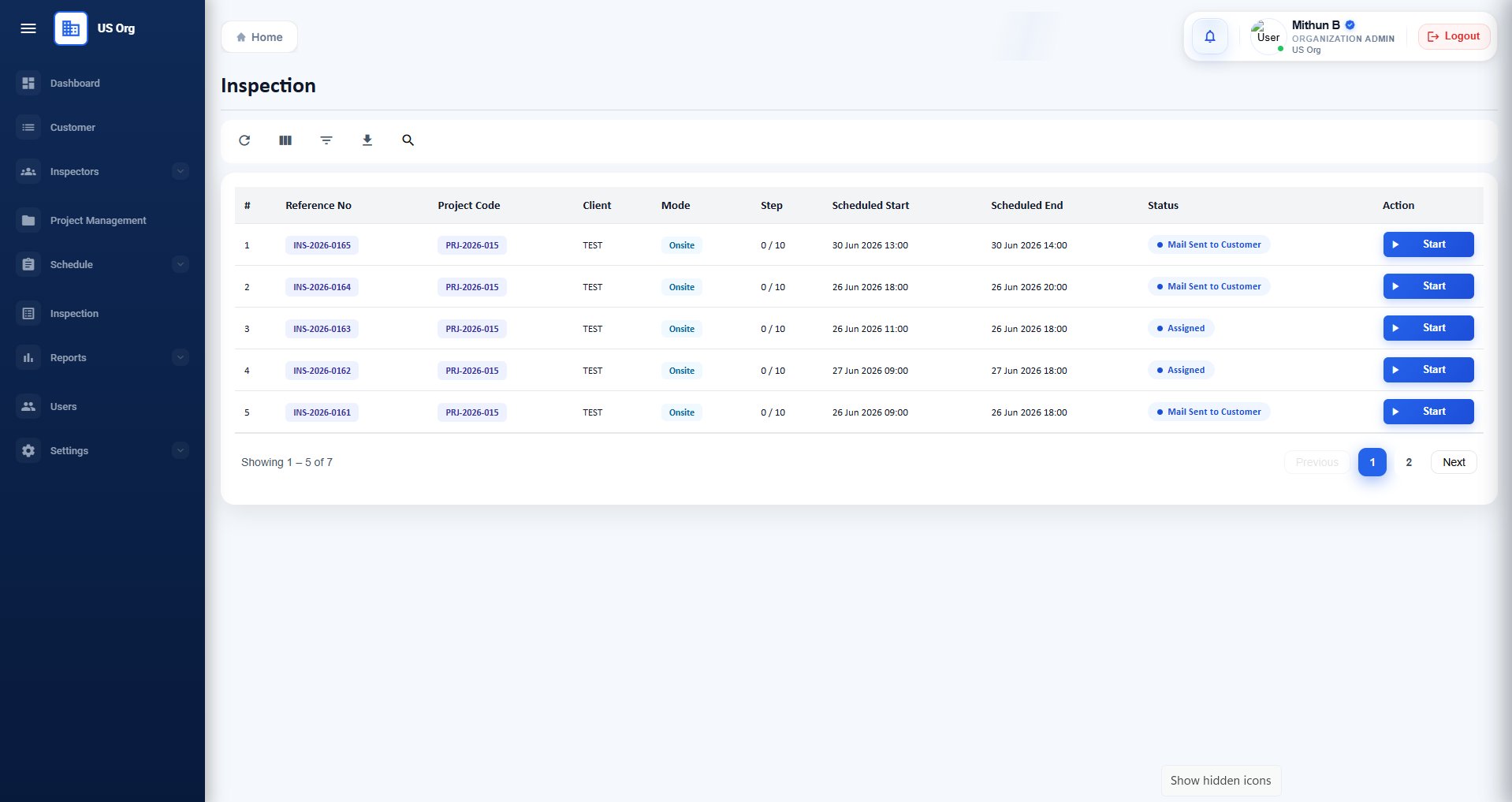Open reference INS-2026-0165
The image size is (1512, 802).
tap(322, 245)
